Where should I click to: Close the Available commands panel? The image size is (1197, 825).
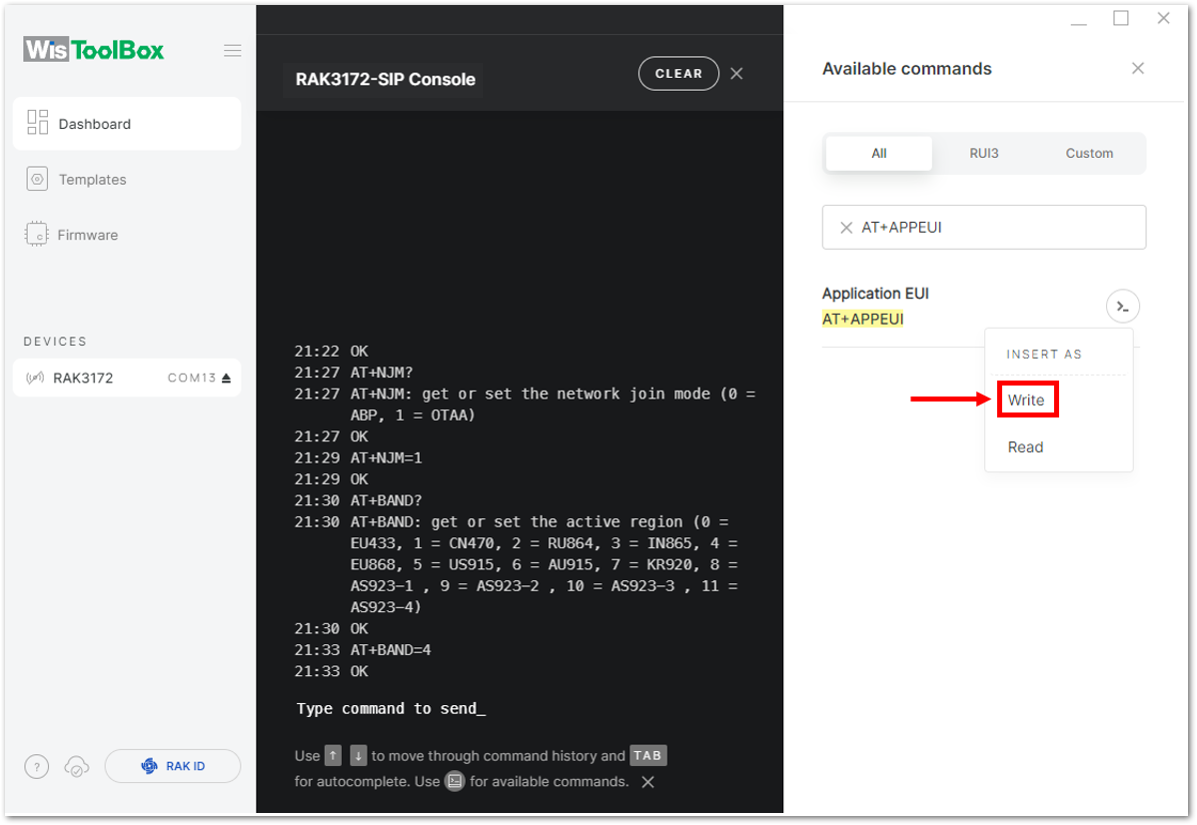tap(1137, 69)
